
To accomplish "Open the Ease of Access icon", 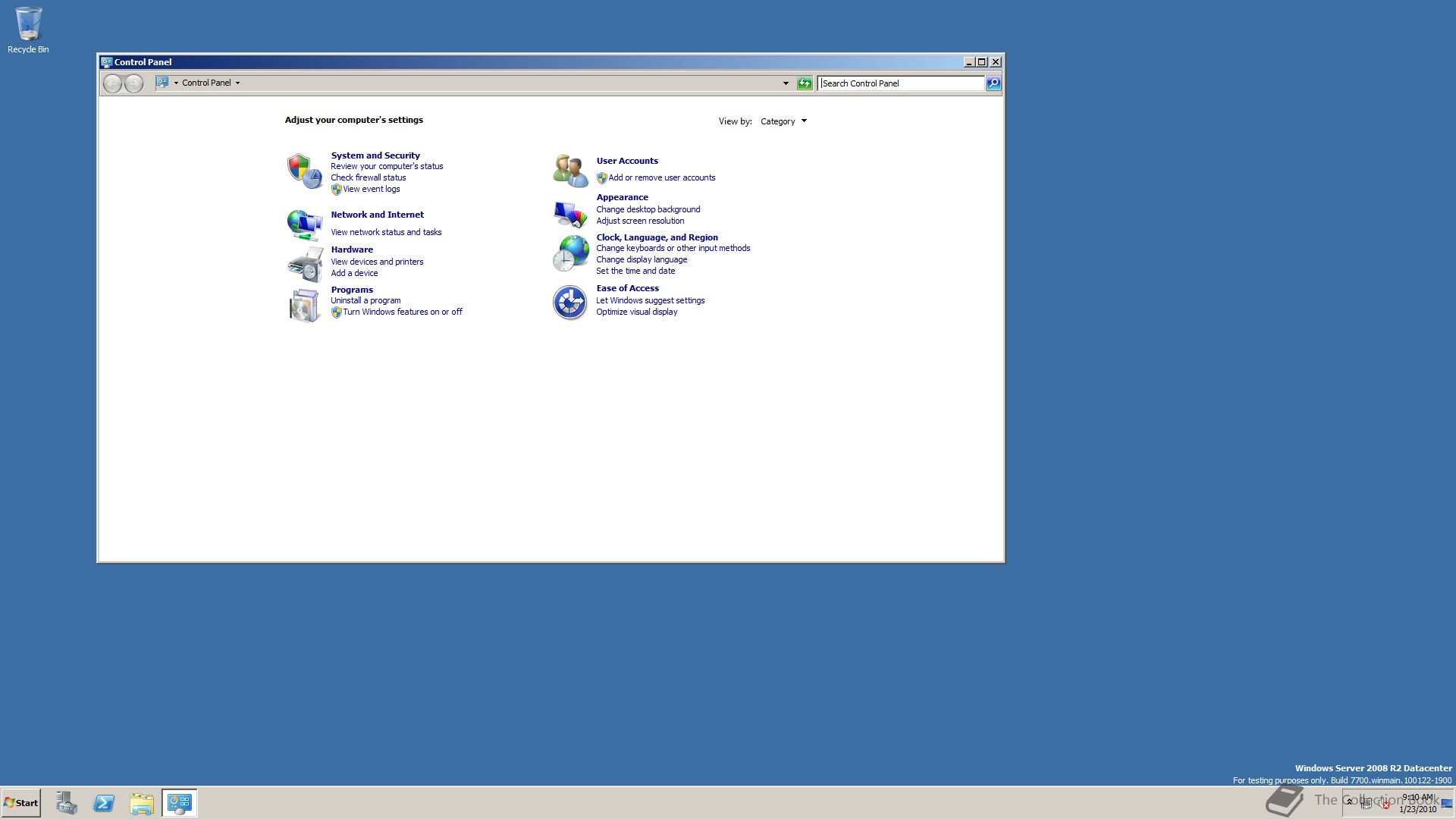I will 570,303.
